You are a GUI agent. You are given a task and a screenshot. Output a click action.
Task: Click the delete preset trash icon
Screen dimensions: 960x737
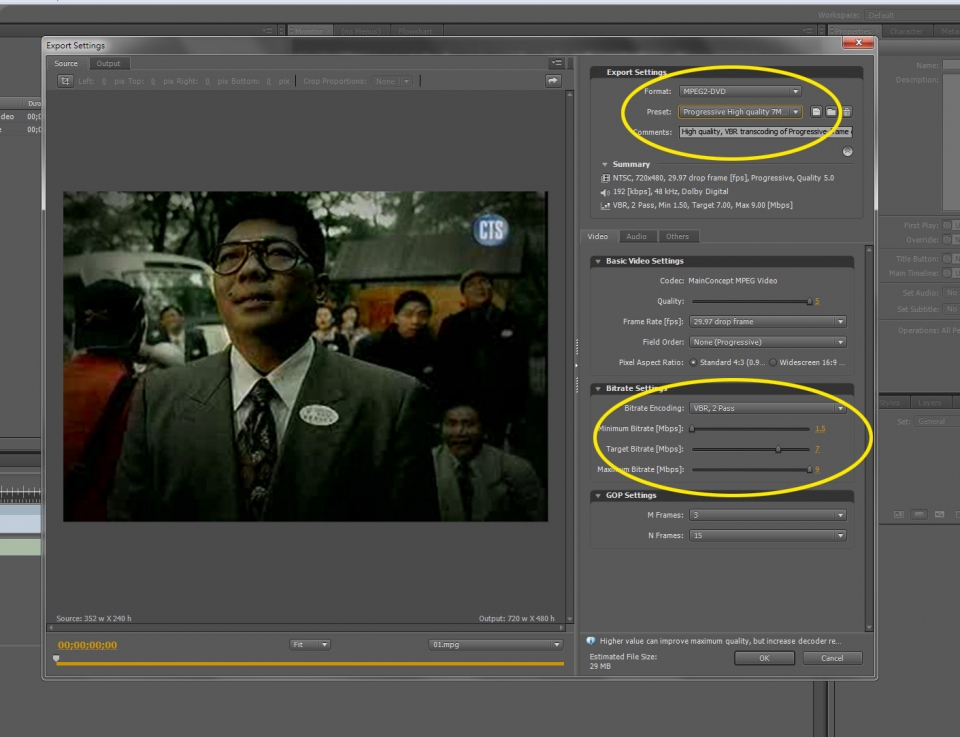tap(846, 112)
